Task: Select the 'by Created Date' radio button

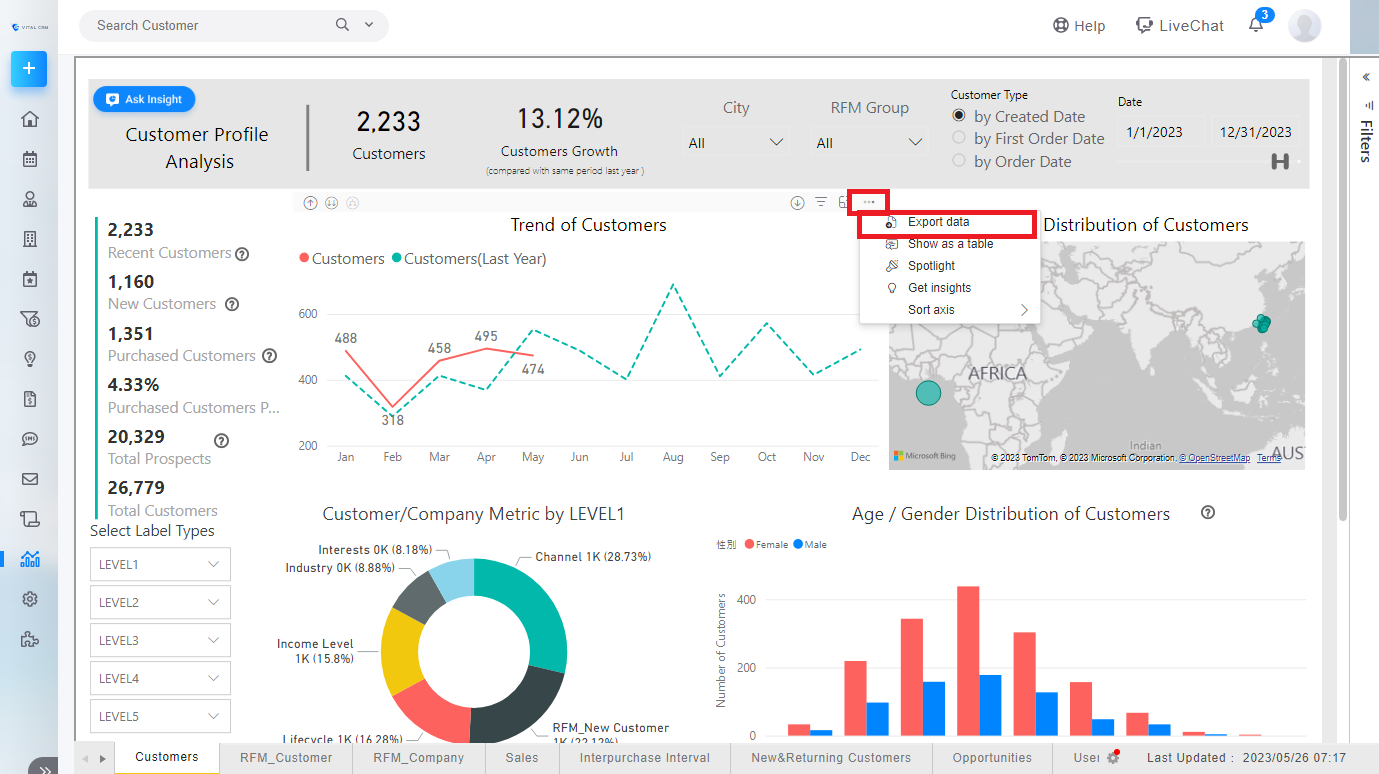Action: click(959, 116)
